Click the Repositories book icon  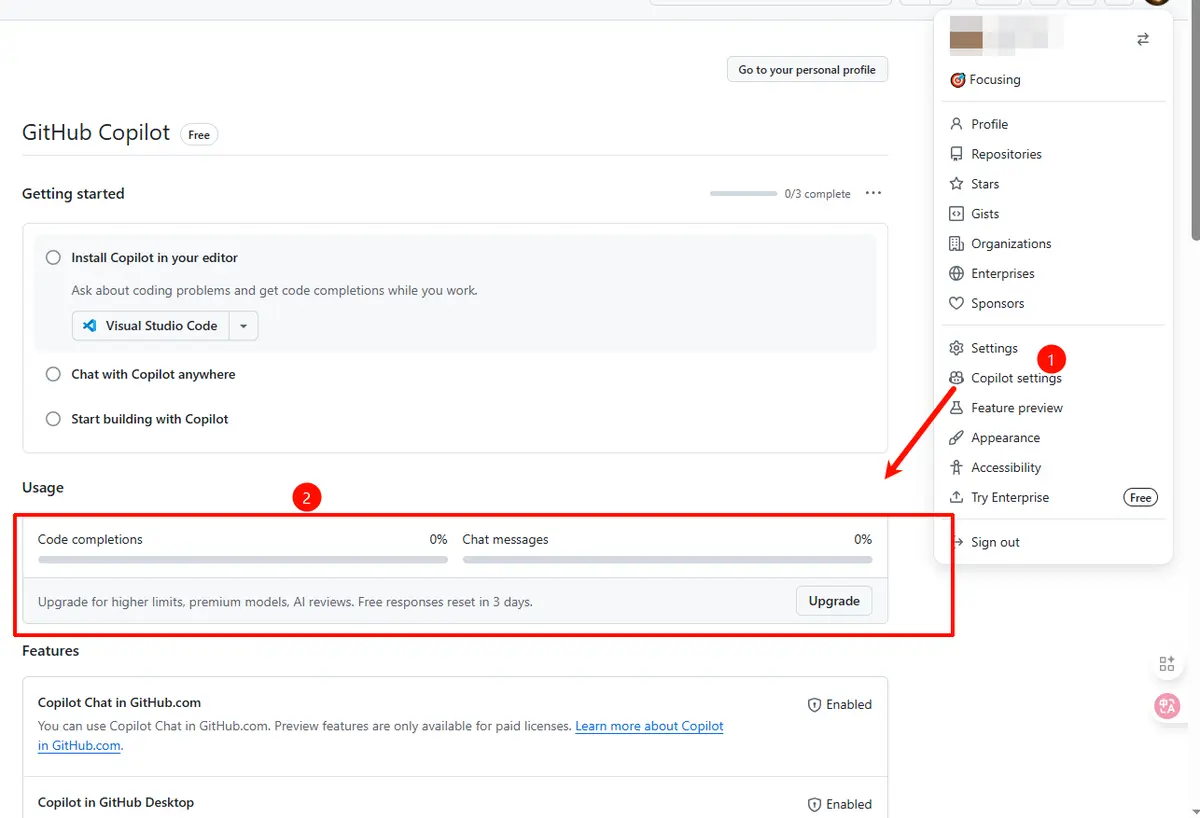tap(956, 154)
